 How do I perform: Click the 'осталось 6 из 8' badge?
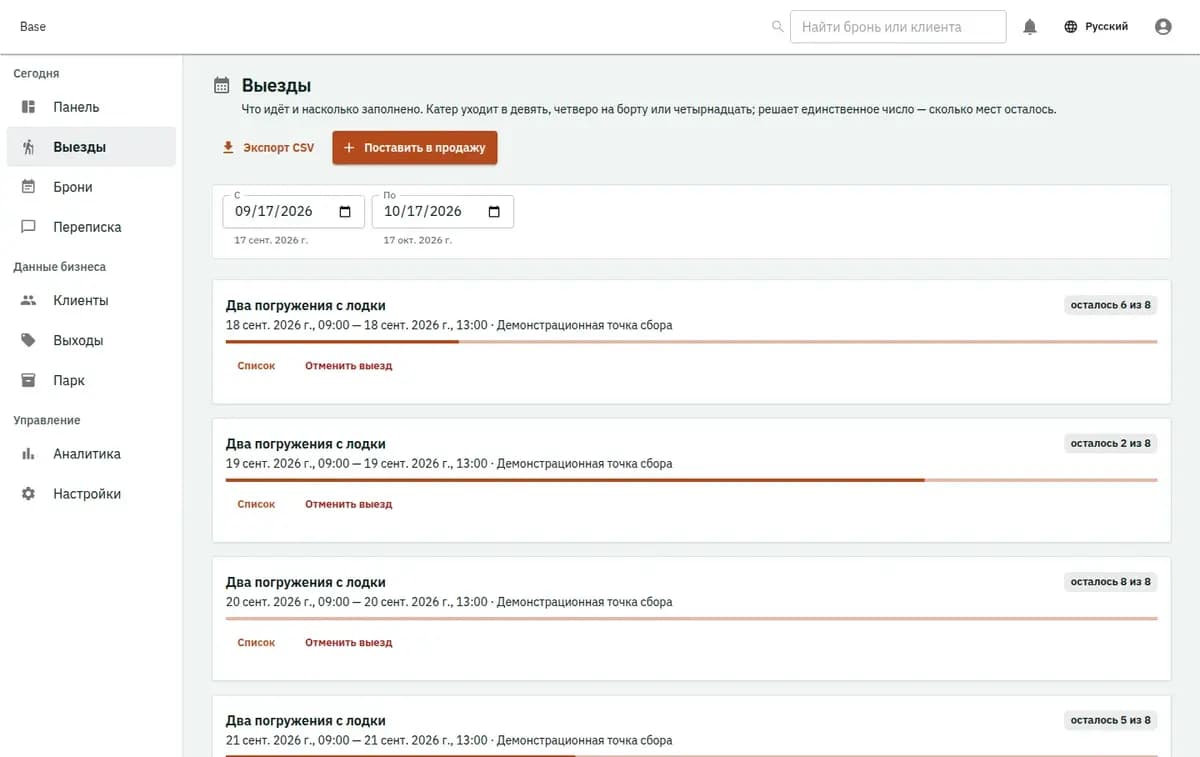(1111, 305)
